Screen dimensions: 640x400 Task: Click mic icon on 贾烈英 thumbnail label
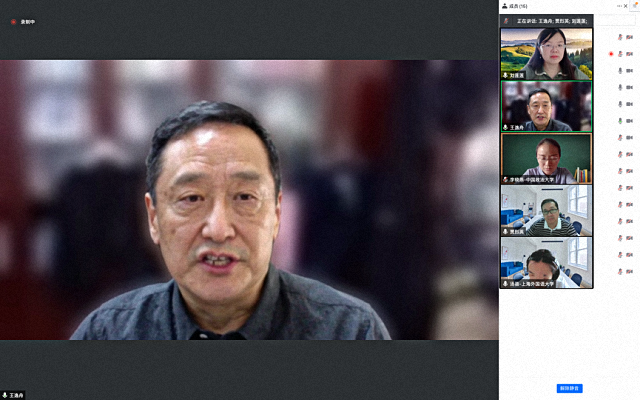[505, 231]
